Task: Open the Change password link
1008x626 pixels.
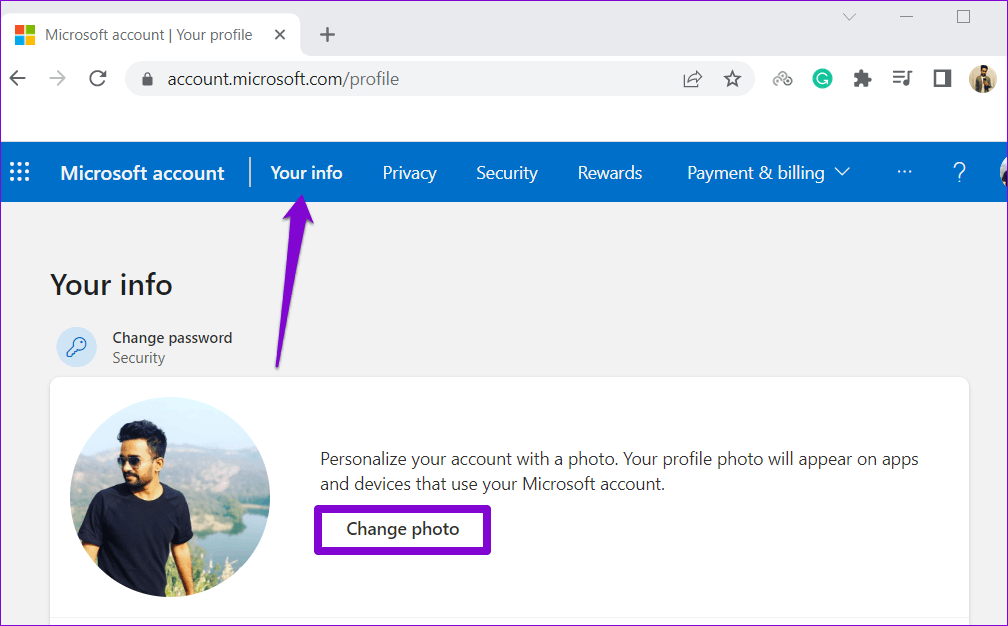Action: tap(171, 338)
